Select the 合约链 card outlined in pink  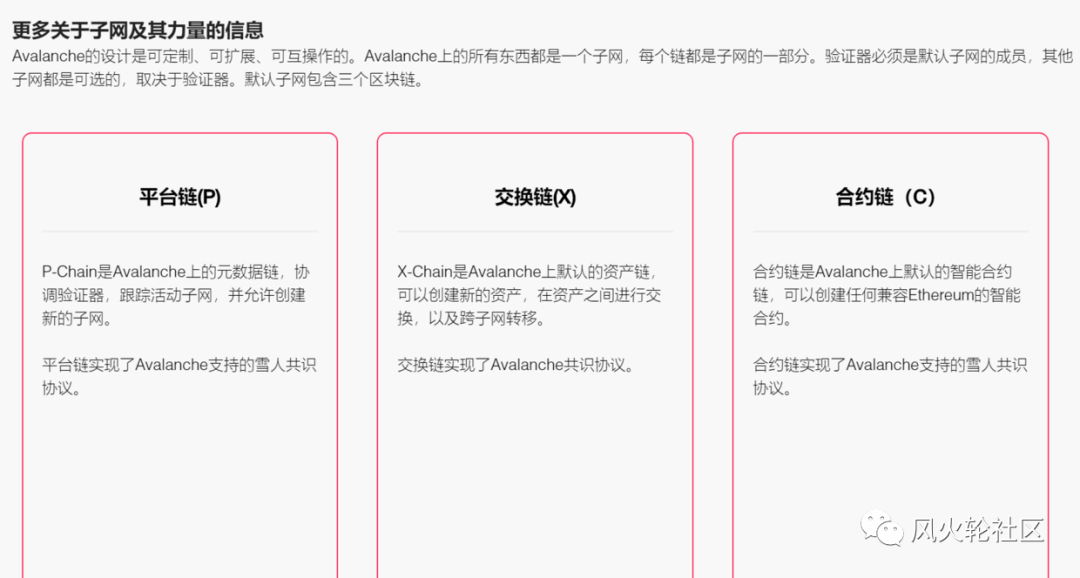[889, 355]
